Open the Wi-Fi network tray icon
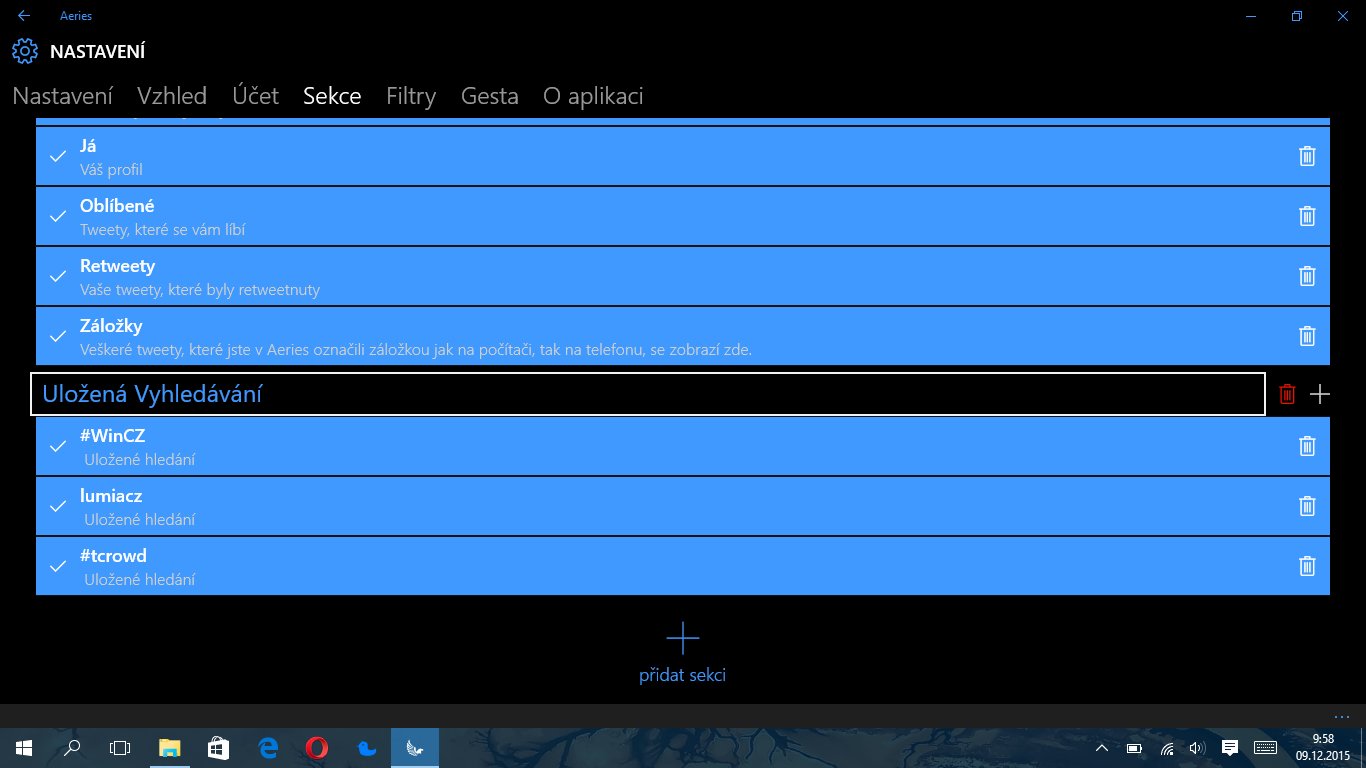Image resolution: width=1366 pixels, height=768 pixels. coord(1166,748)
